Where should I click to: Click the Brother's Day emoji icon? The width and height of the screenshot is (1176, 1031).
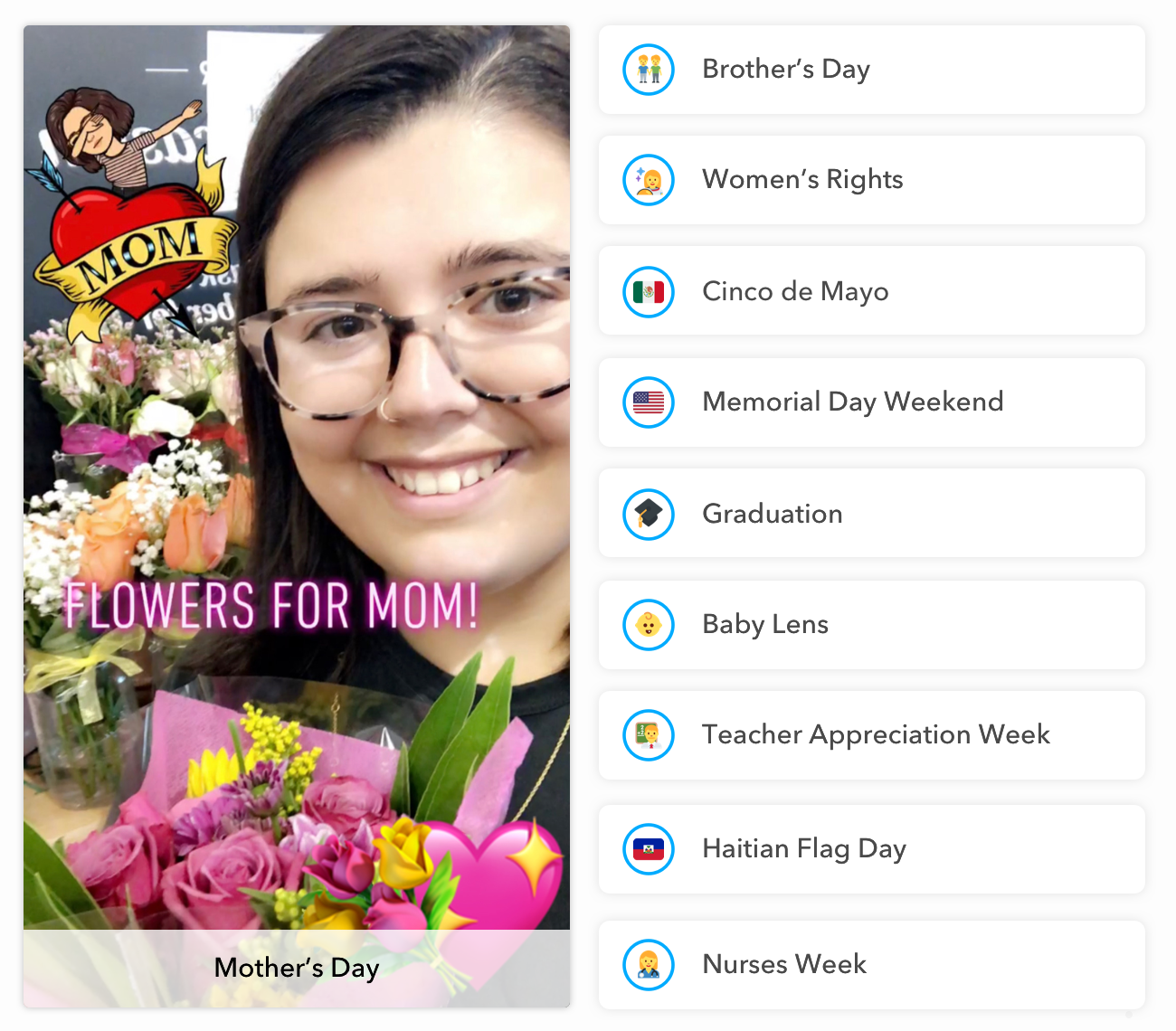(x=649, y=70)
